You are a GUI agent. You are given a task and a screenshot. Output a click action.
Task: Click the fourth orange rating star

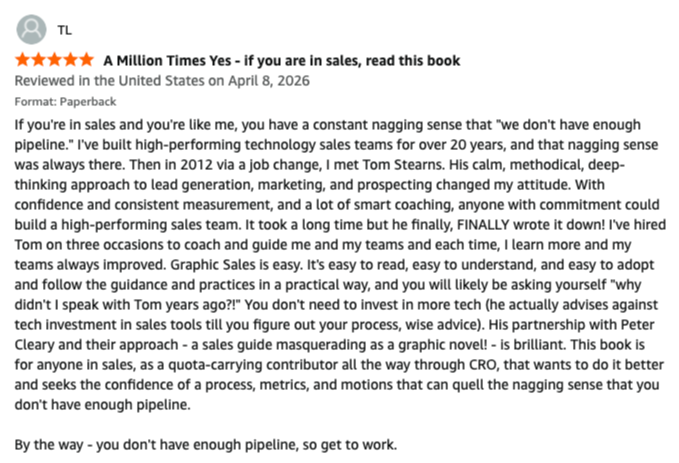pos(71,60)
